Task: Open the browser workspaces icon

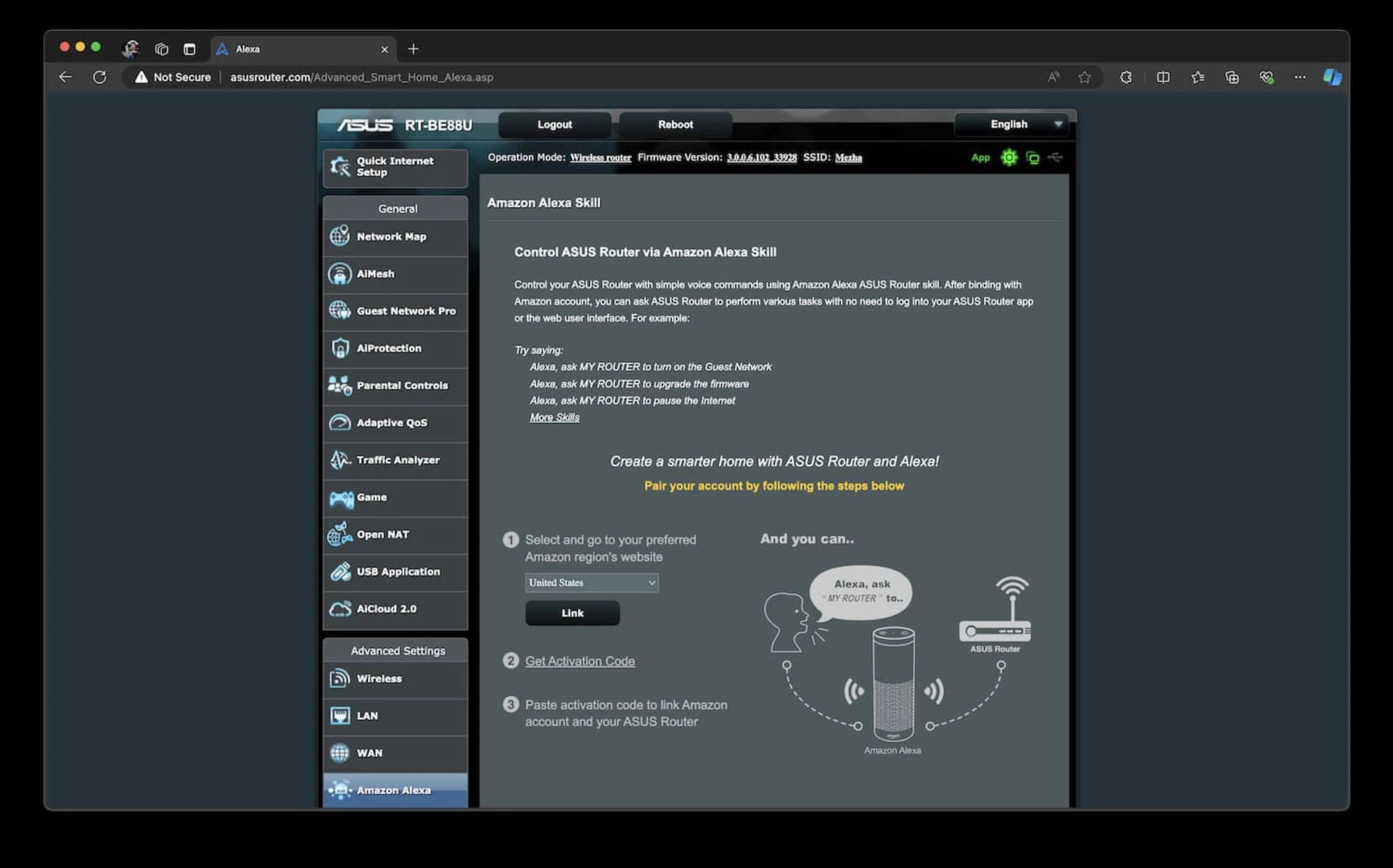Action: [x=162, y=49]
